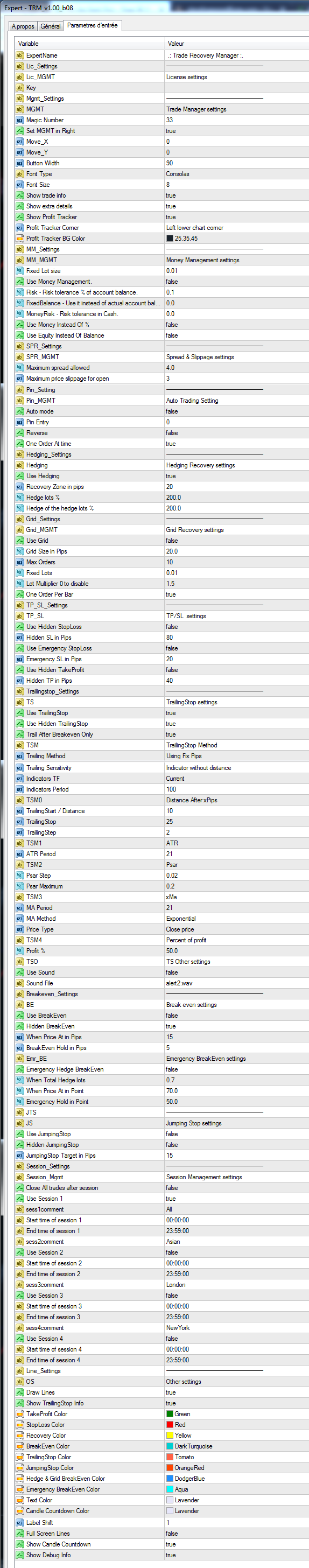Viewport: 309px width, 1568px height.
Task: Click the icon next to Pin Entry
Action: (19, 422)
